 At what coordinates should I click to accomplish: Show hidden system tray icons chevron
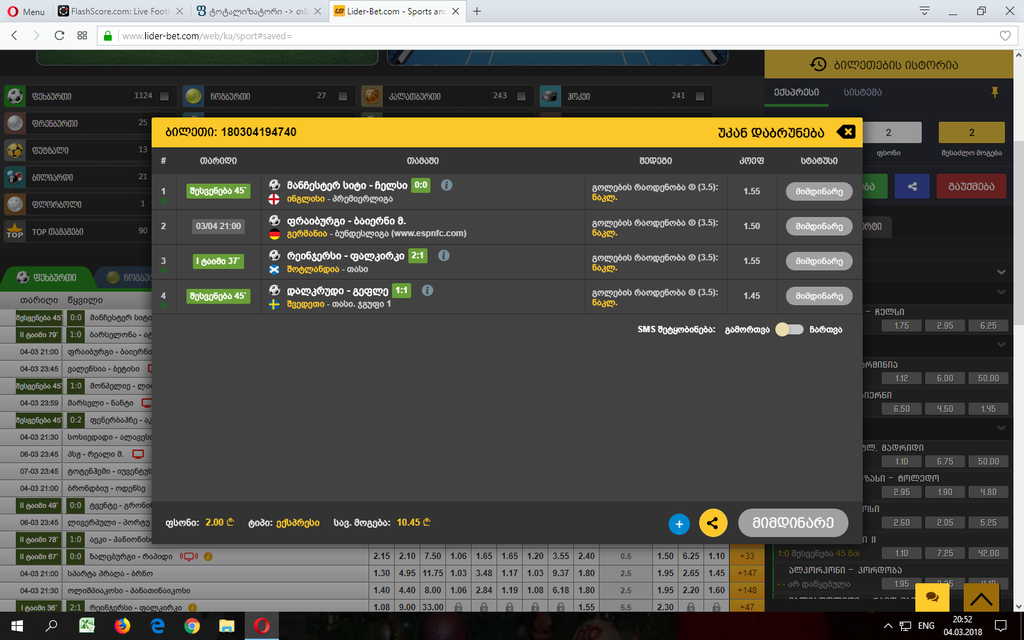click(x=888, y=626)
